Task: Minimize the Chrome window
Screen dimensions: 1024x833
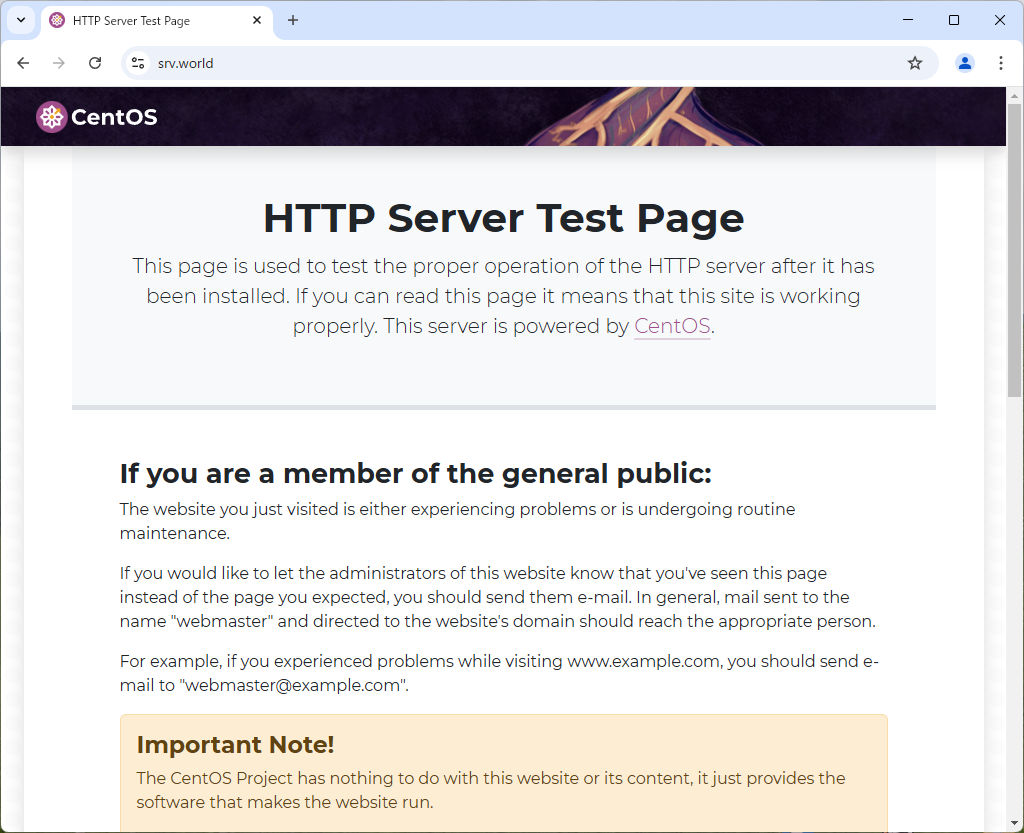Action: pyautogui.click(x=908, y=20)
